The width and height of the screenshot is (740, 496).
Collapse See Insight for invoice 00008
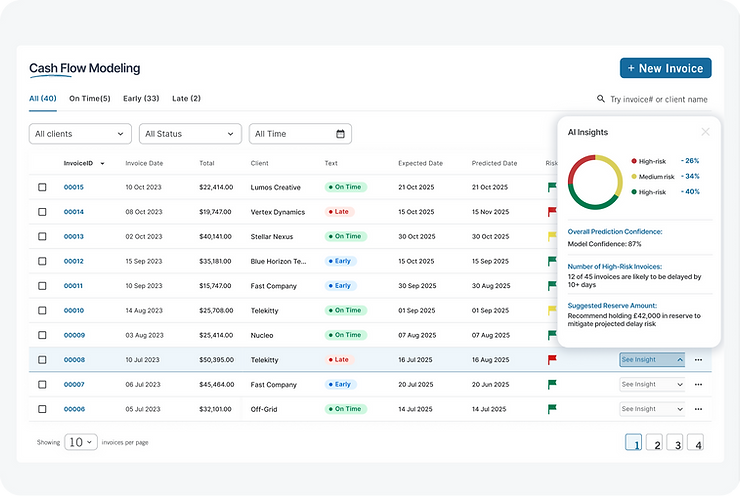[652, 360]
